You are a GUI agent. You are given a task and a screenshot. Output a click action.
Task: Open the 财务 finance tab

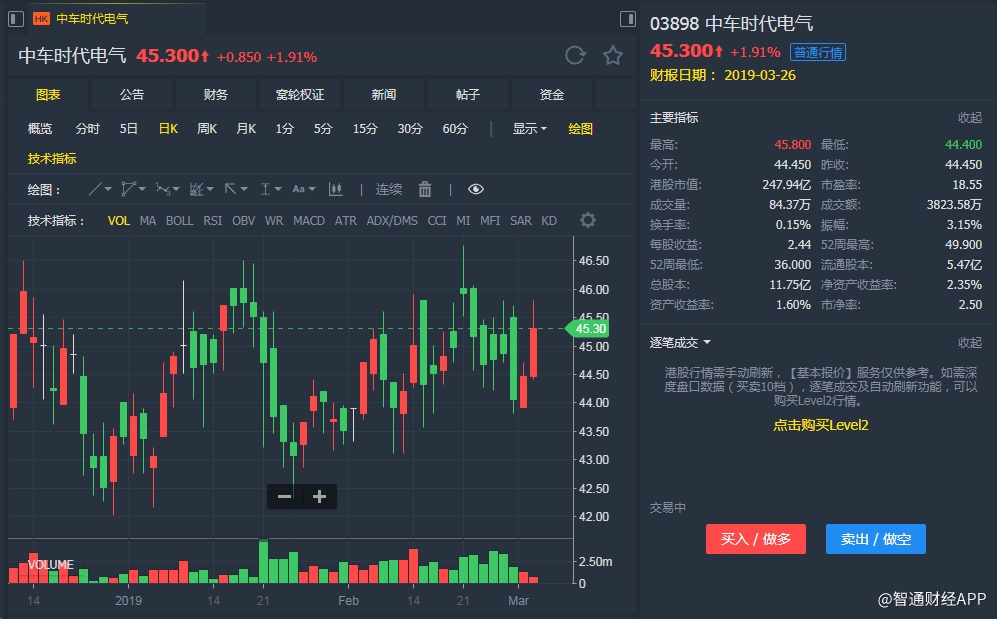pos(216,95)
